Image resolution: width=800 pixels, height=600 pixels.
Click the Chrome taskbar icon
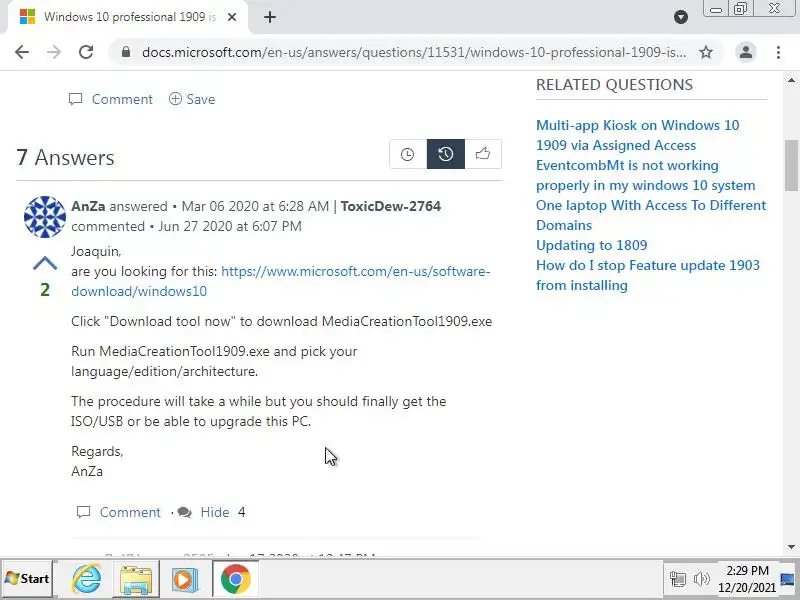[235, 579]
